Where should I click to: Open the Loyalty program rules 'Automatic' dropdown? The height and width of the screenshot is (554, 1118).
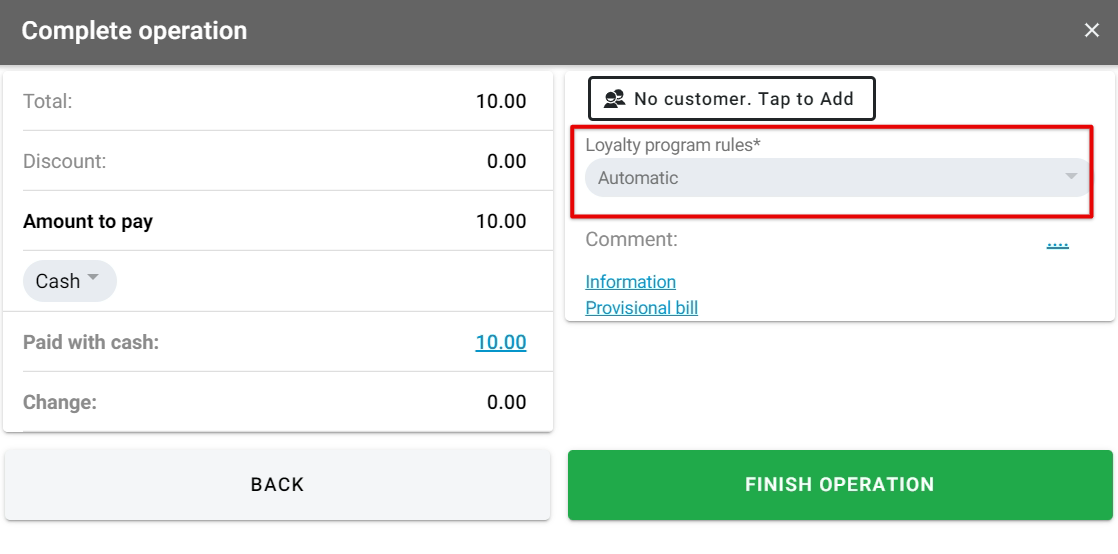click(830, 178)
